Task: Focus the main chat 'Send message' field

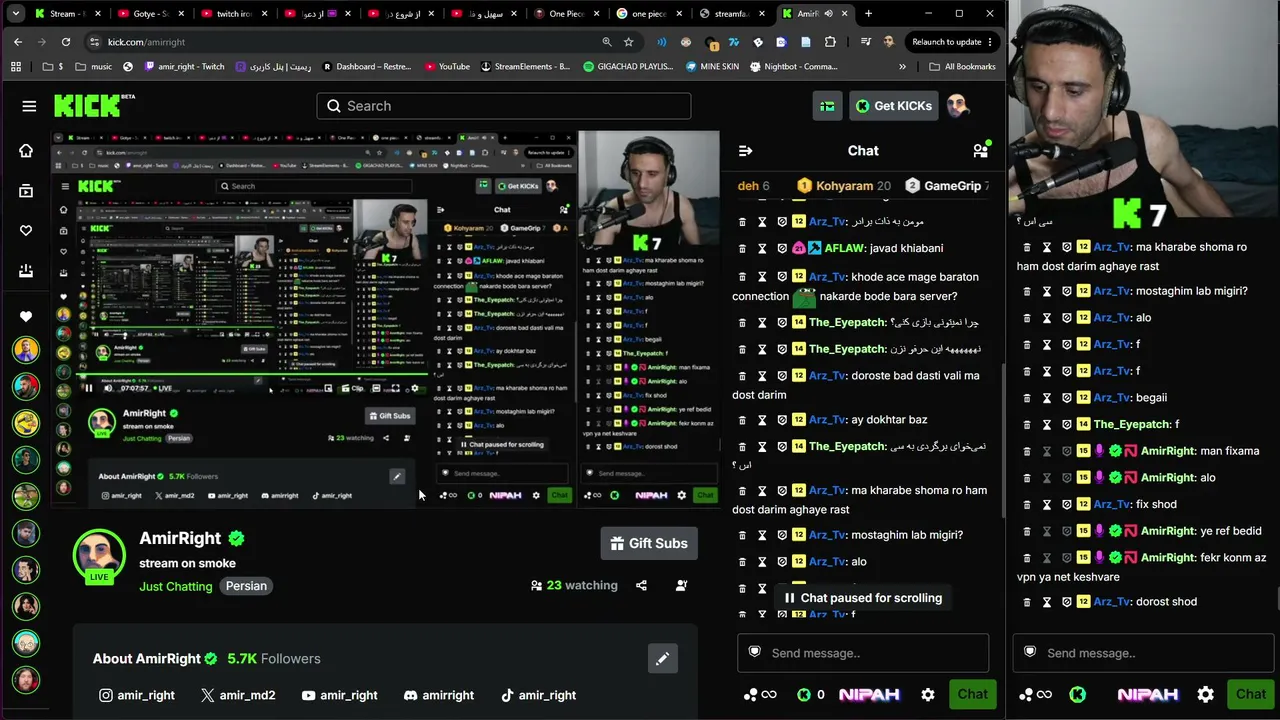Action: (x=863, y=653)
